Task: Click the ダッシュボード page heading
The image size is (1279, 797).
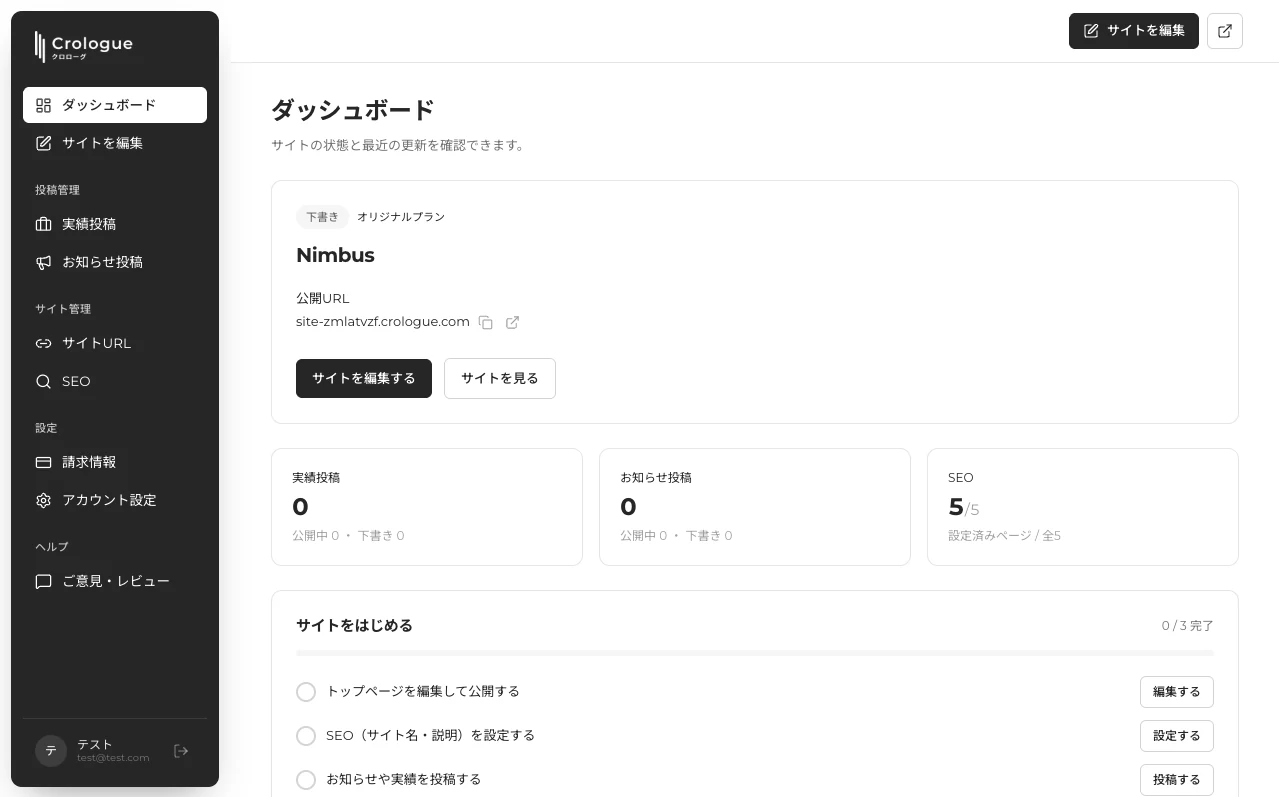Action: [x=353, y=110]
